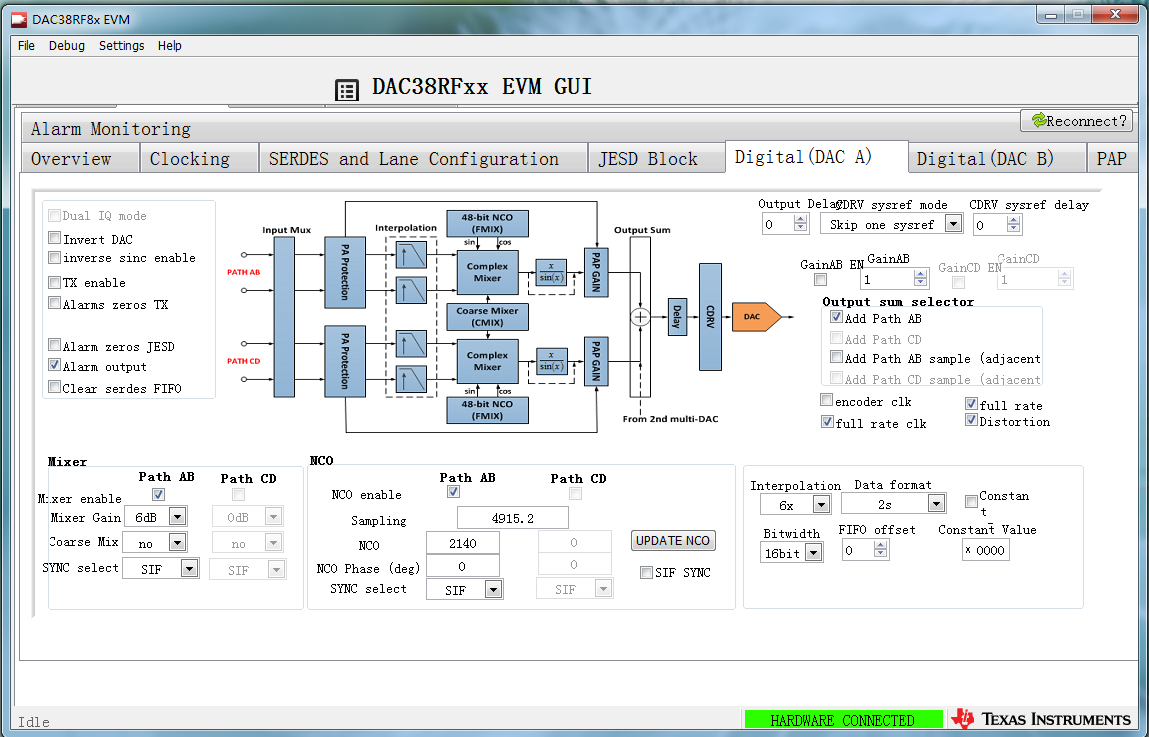Click the top 48-bit NCO (FMIX) block
Viewport: 1149px width, 737px height.
click(x=487, y=223)
